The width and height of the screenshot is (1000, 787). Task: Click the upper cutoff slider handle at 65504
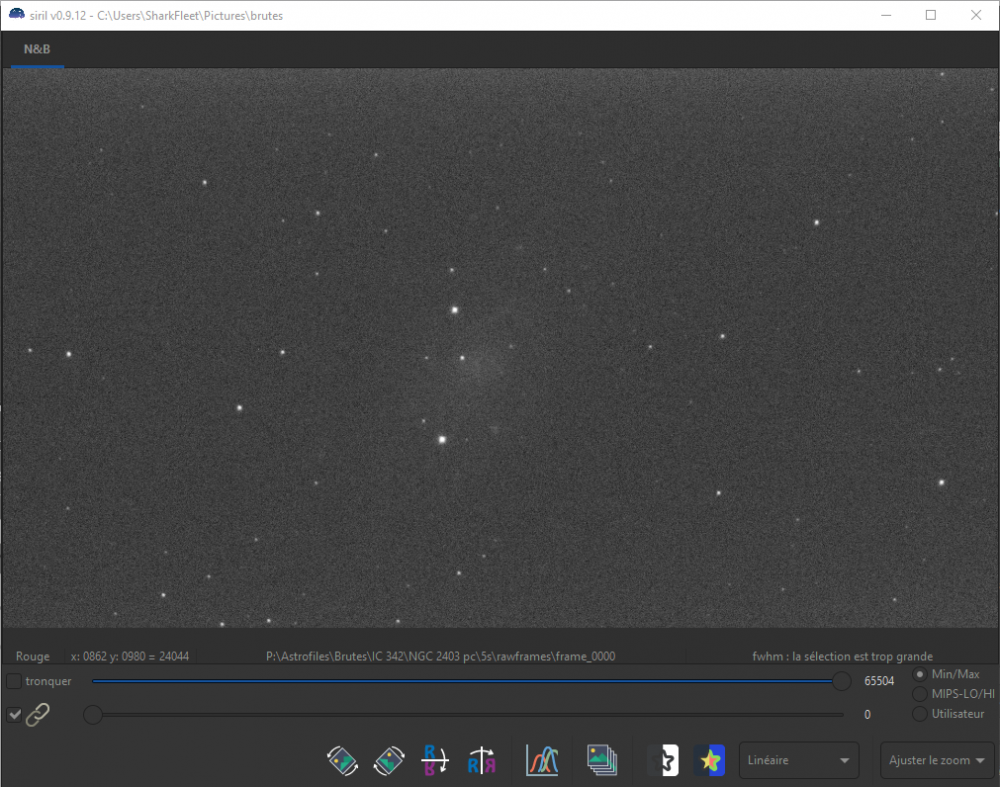click(842, 681)
